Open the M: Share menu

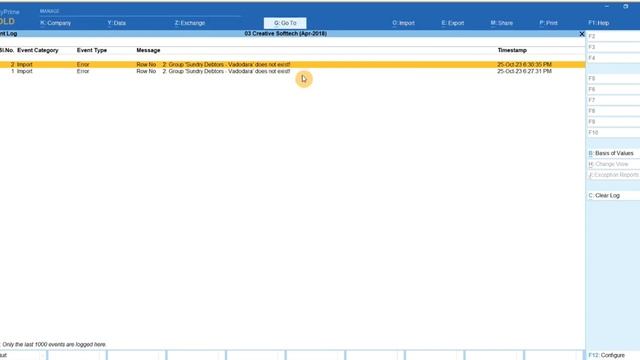[502, 23]
